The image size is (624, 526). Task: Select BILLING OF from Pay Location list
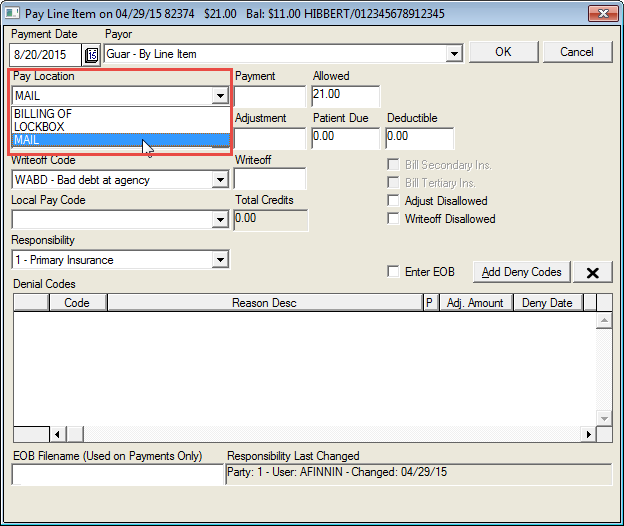[x=43, y=114]
